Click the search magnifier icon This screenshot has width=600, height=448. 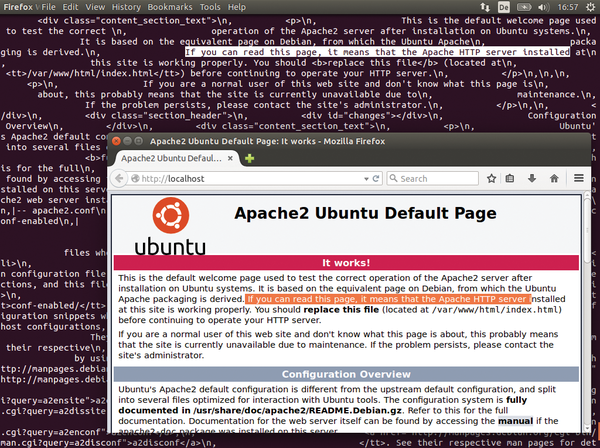pyautogui.click(x=393, y=178)
